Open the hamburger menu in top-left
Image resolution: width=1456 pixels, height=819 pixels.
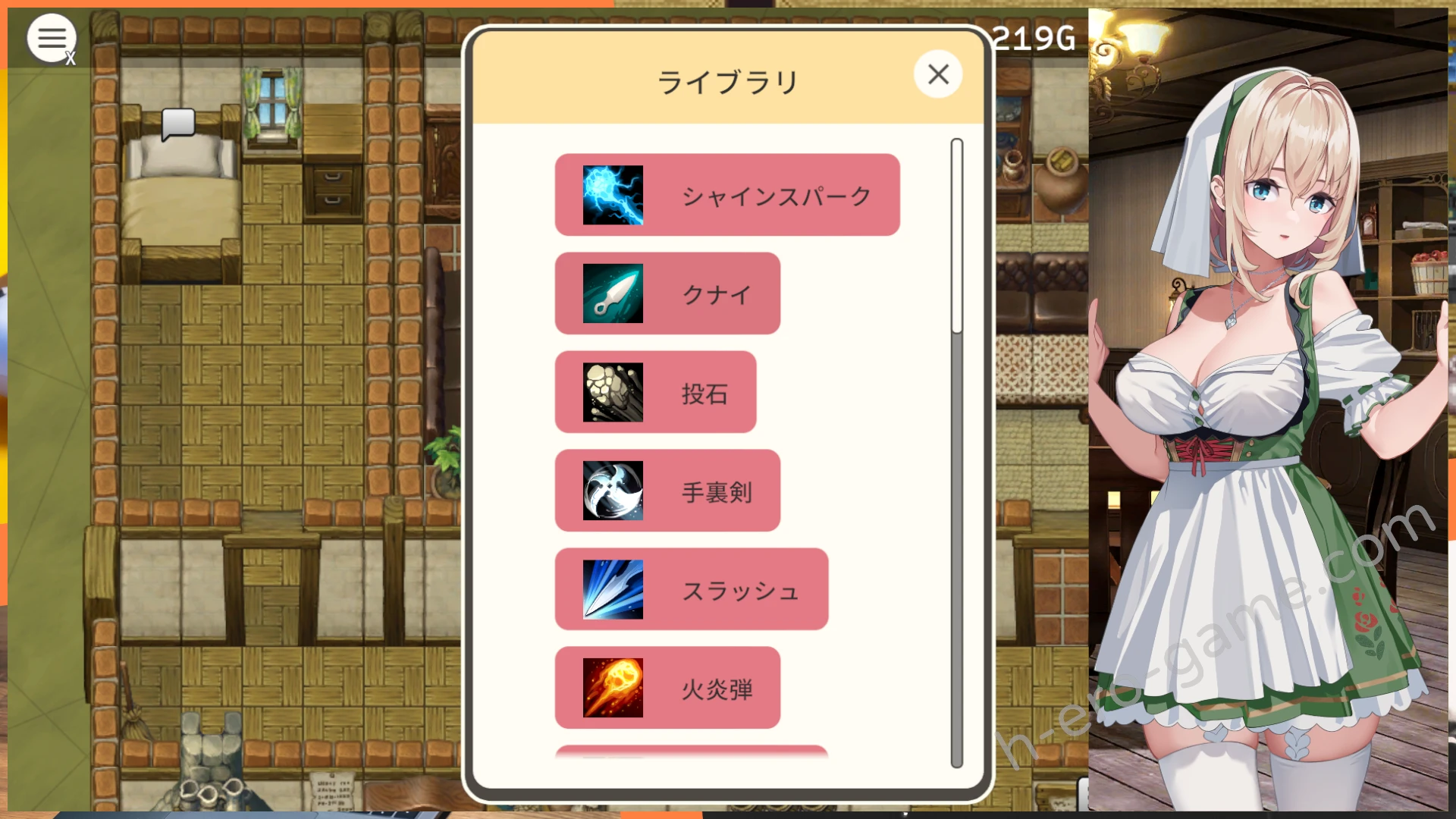(52, 37)
